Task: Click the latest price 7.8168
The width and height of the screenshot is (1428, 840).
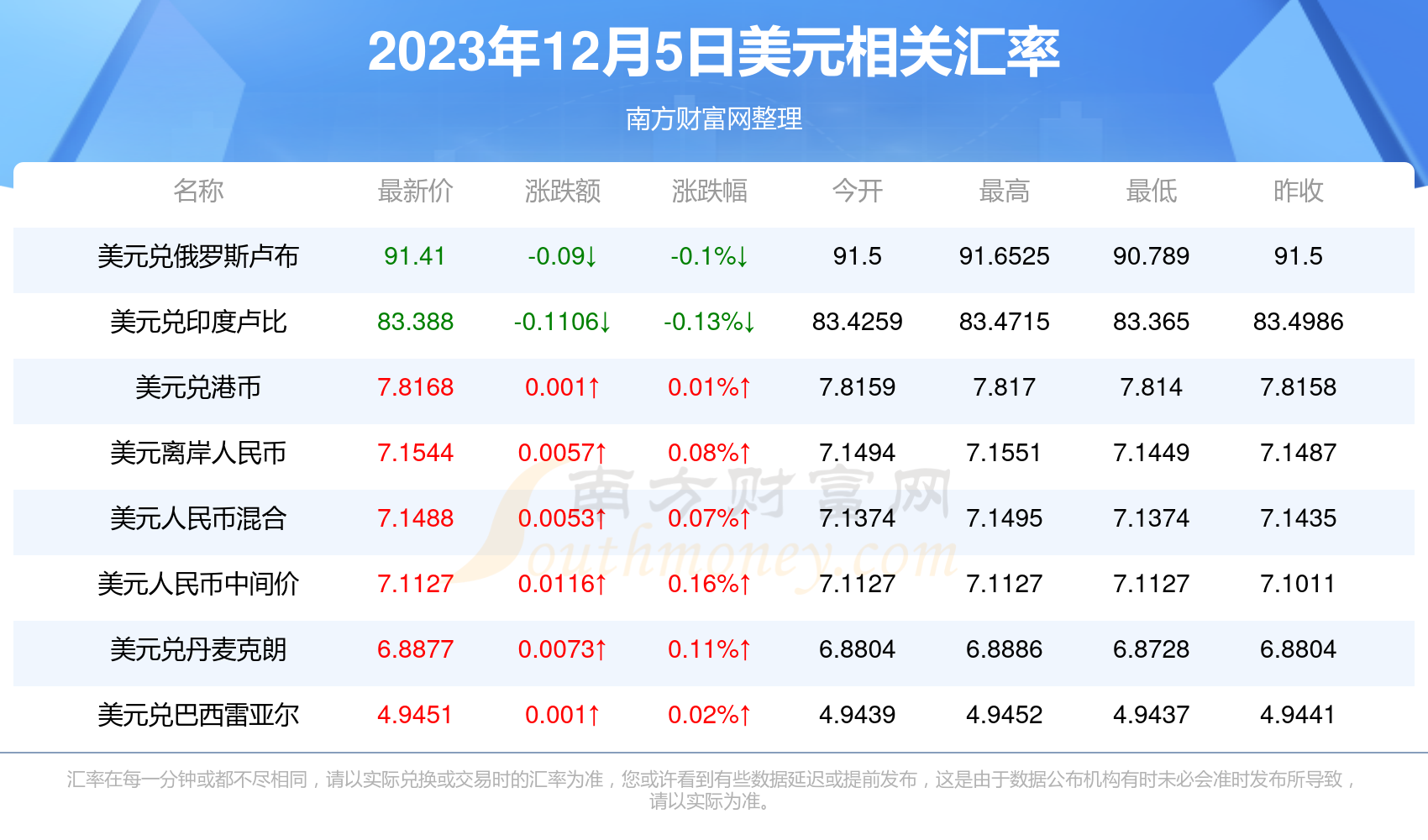Action: coord(415,387)
